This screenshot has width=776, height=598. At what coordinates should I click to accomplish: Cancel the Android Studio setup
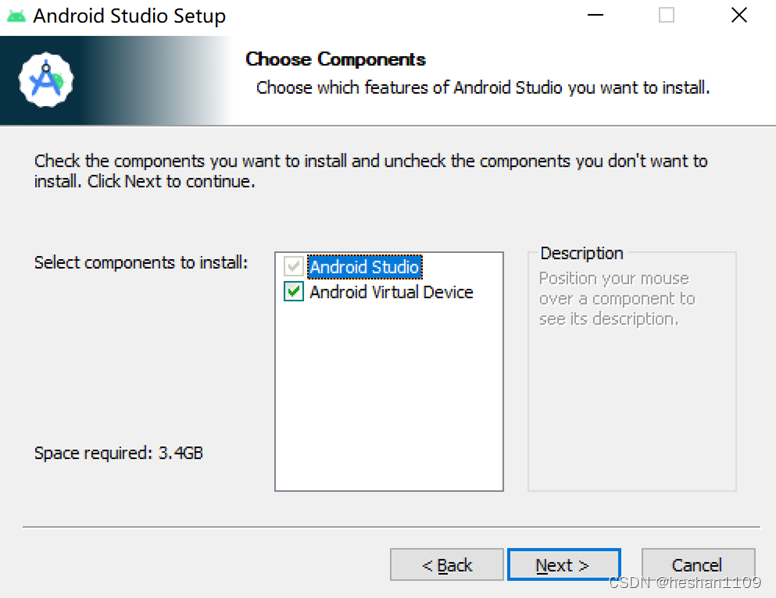(698, 564)
